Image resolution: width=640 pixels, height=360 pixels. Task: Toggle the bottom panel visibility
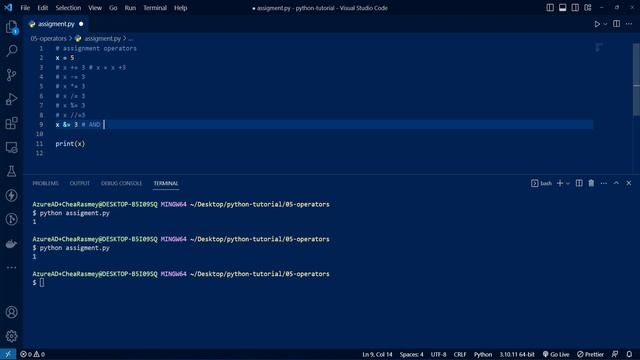[x=562, y=8]
